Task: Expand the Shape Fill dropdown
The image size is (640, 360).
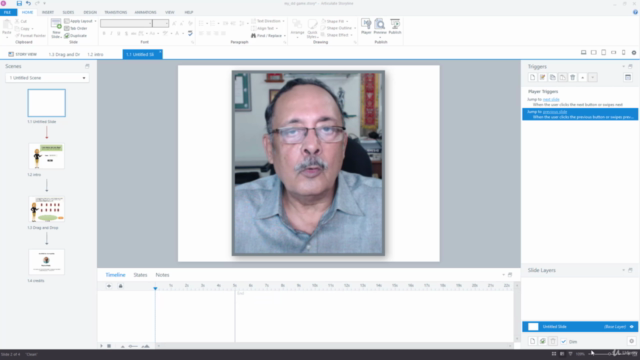Action: coord(347,21)
